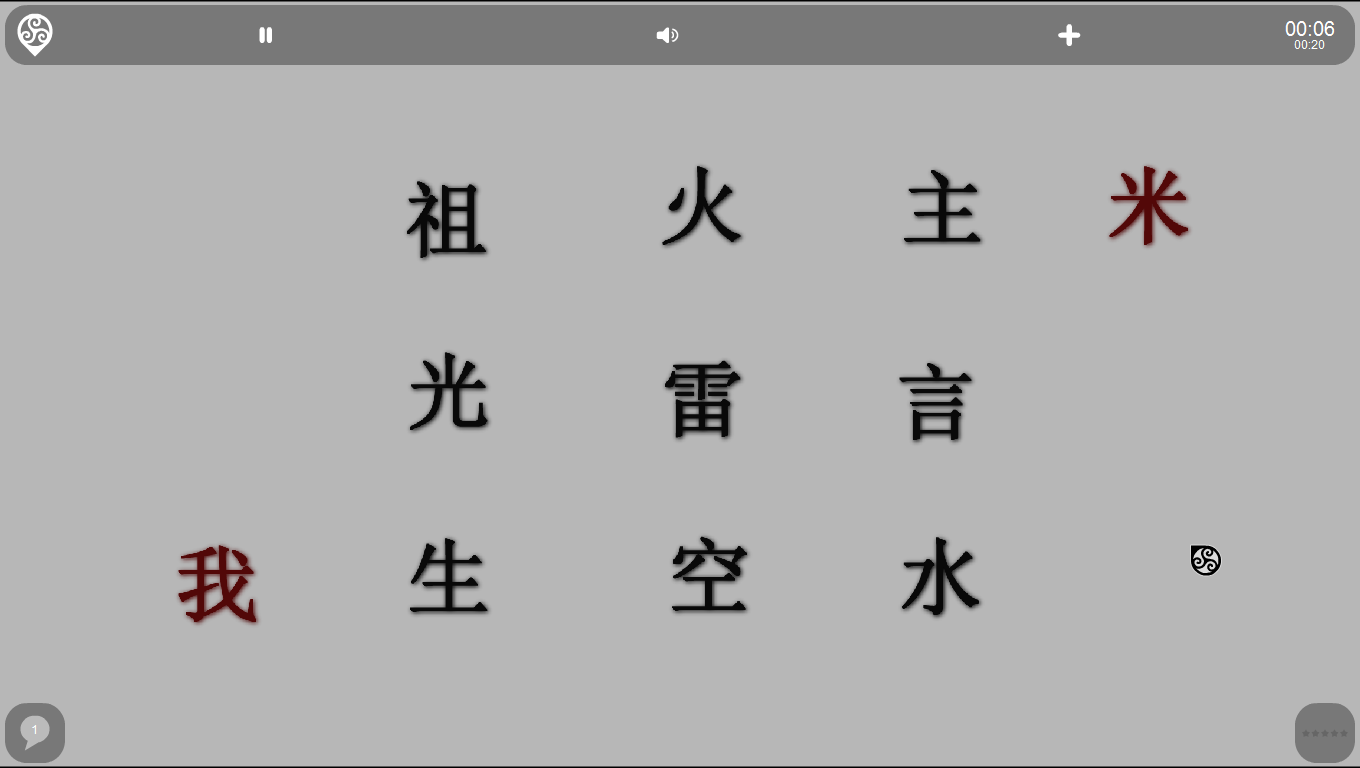Select the red 米 character
Image resolution: width=1360 pixels, height=768 pixels.
tap(1149, 206)
